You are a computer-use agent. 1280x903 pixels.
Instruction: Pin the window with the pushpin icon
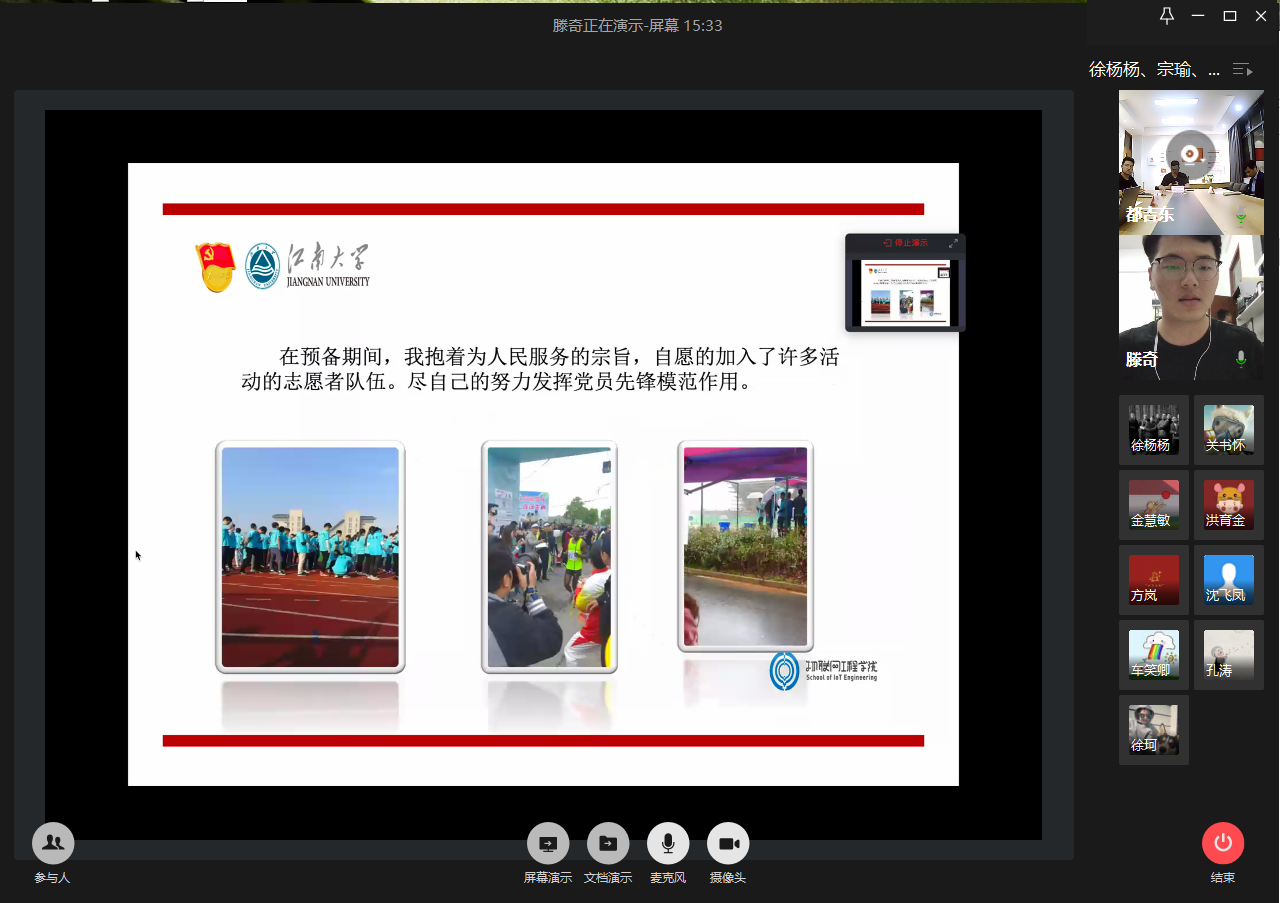coord(1166,16)
